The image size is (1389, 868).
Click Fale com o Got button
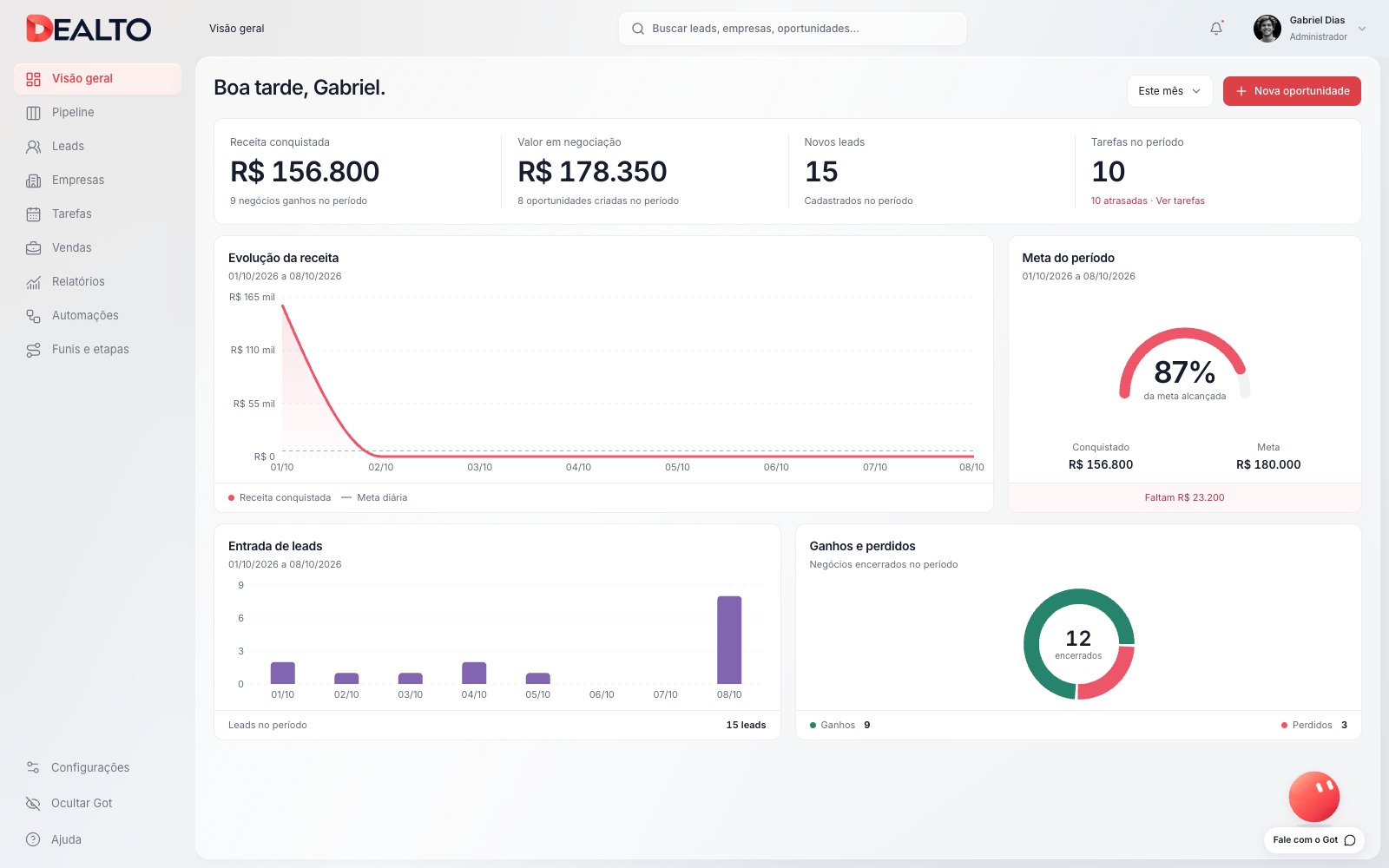click(x=1313, y=840)
